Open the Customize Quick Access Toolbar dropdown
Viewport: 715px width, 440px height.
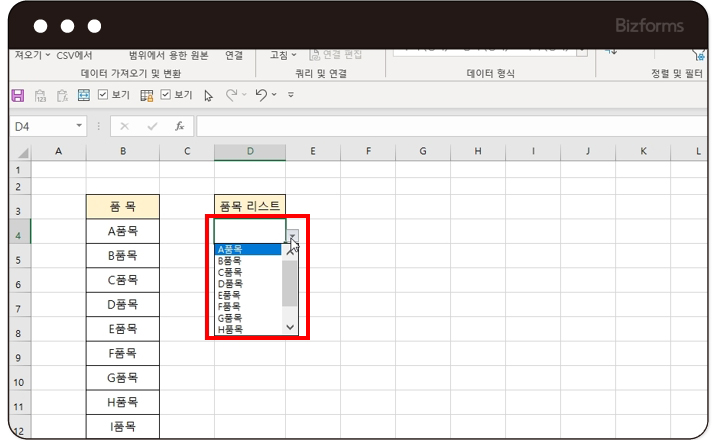[290, 95]
